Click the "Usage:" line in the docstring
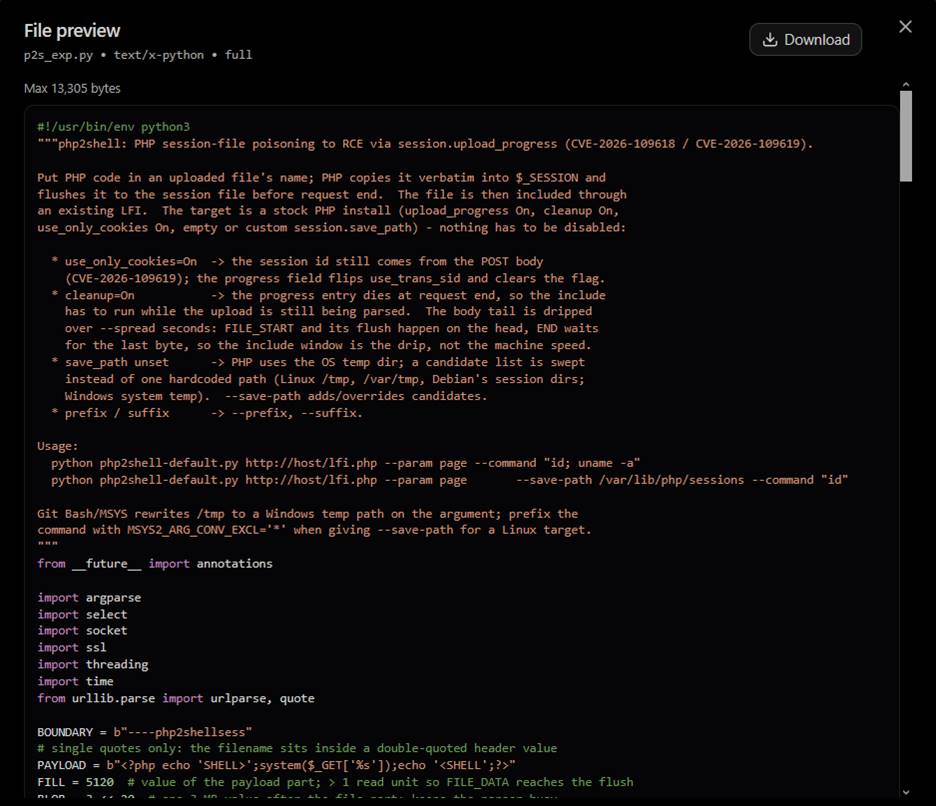The width and height of the screenshot is (936, 806). 57,446
